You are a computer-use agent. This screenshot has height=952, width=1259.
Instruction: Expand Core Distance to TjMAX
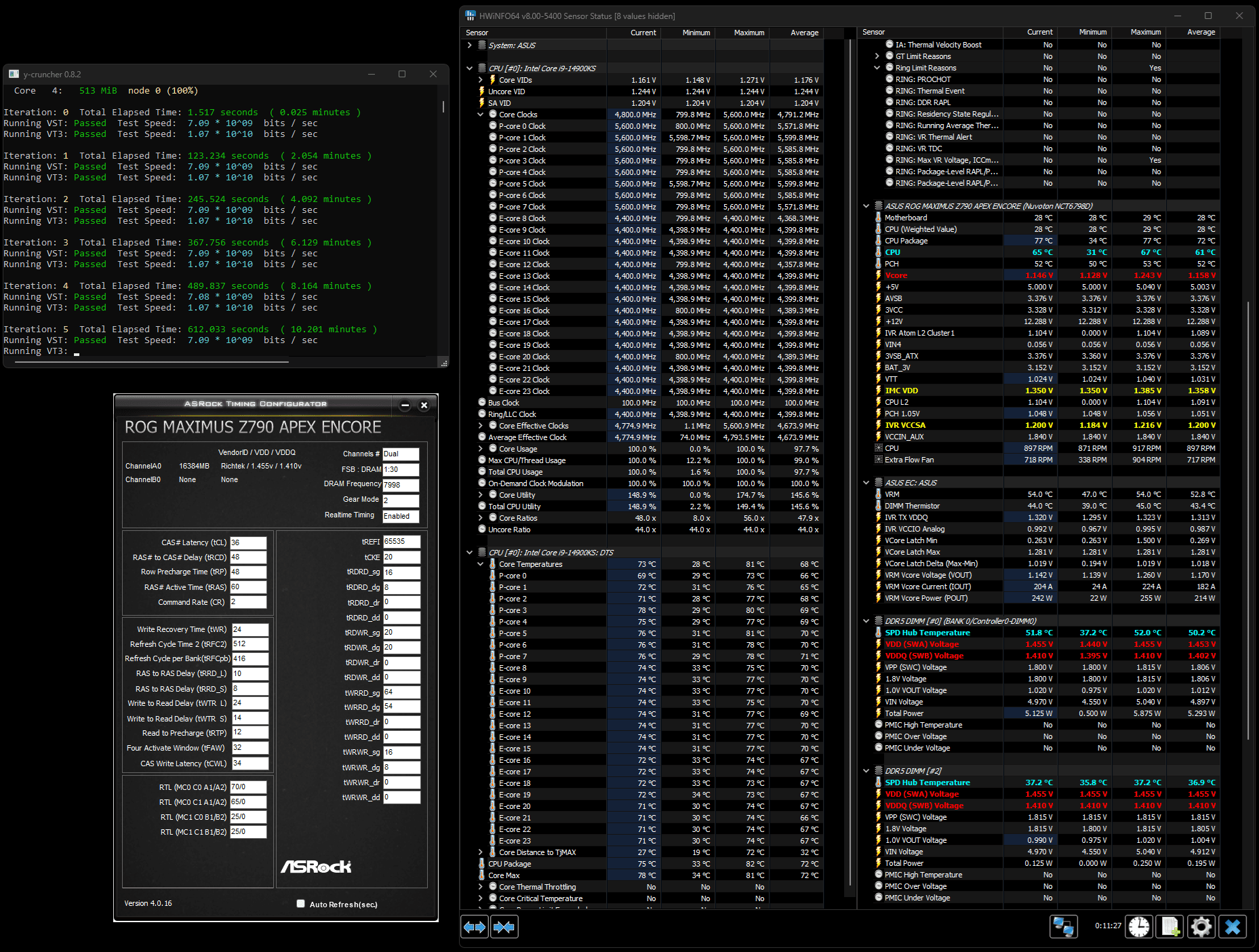pos(481,852)
